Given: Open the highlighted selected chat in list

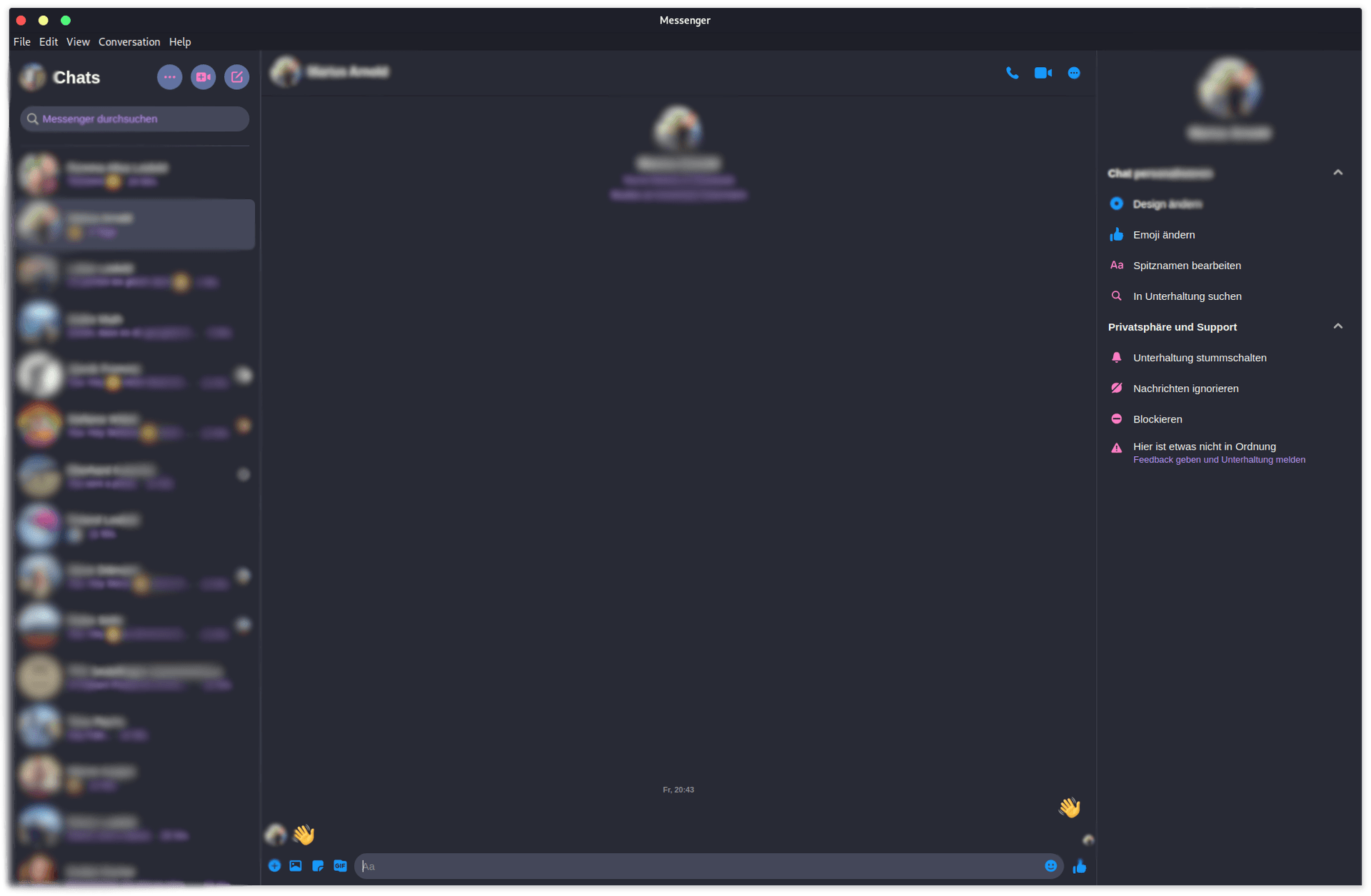Looking at the screenshot, I should pos(134,225).
